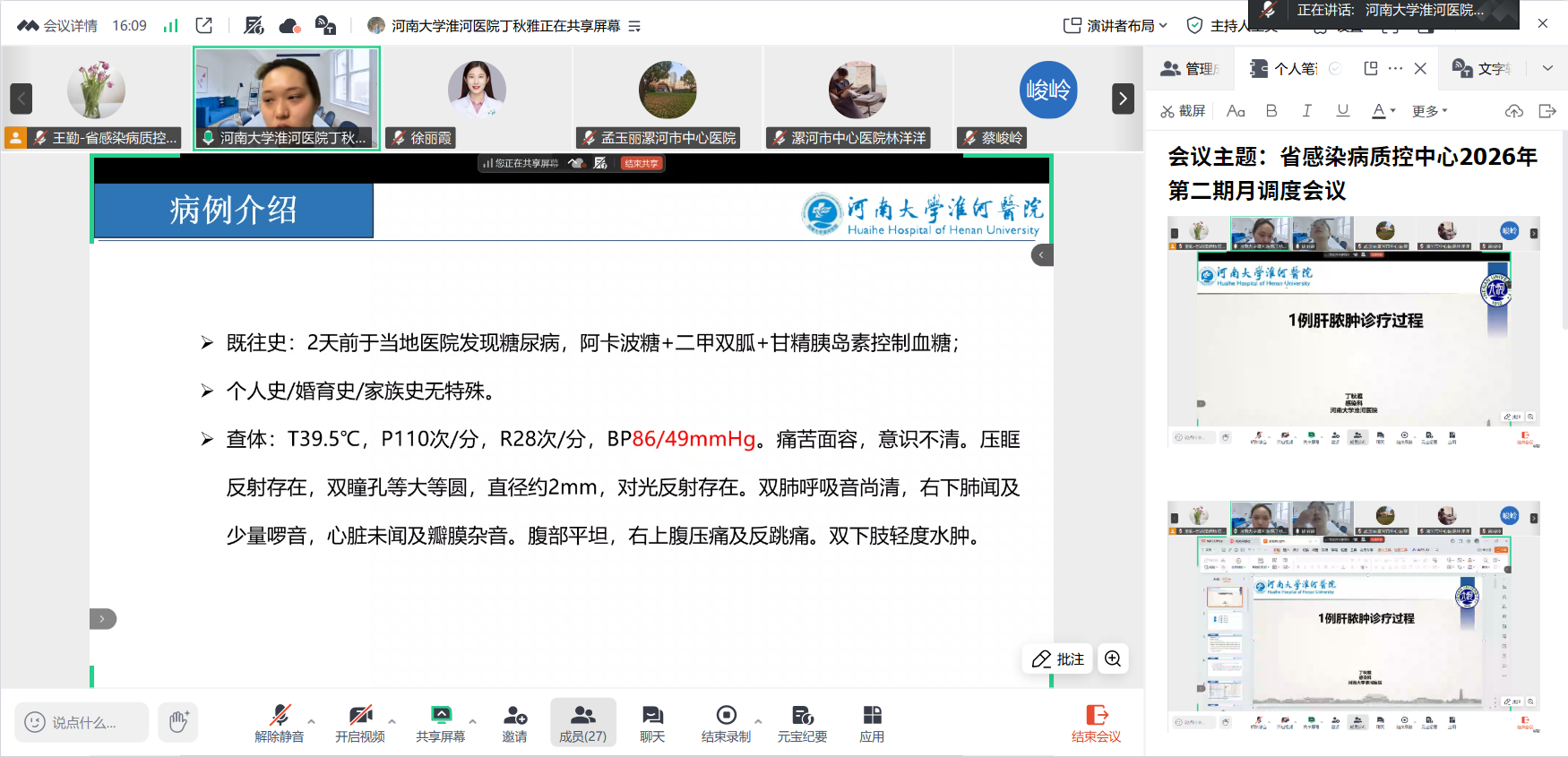Viewport: 1568px width, 757px height.
Task: Open the 应用 apps menu
Action: click(x=872, y=723)
